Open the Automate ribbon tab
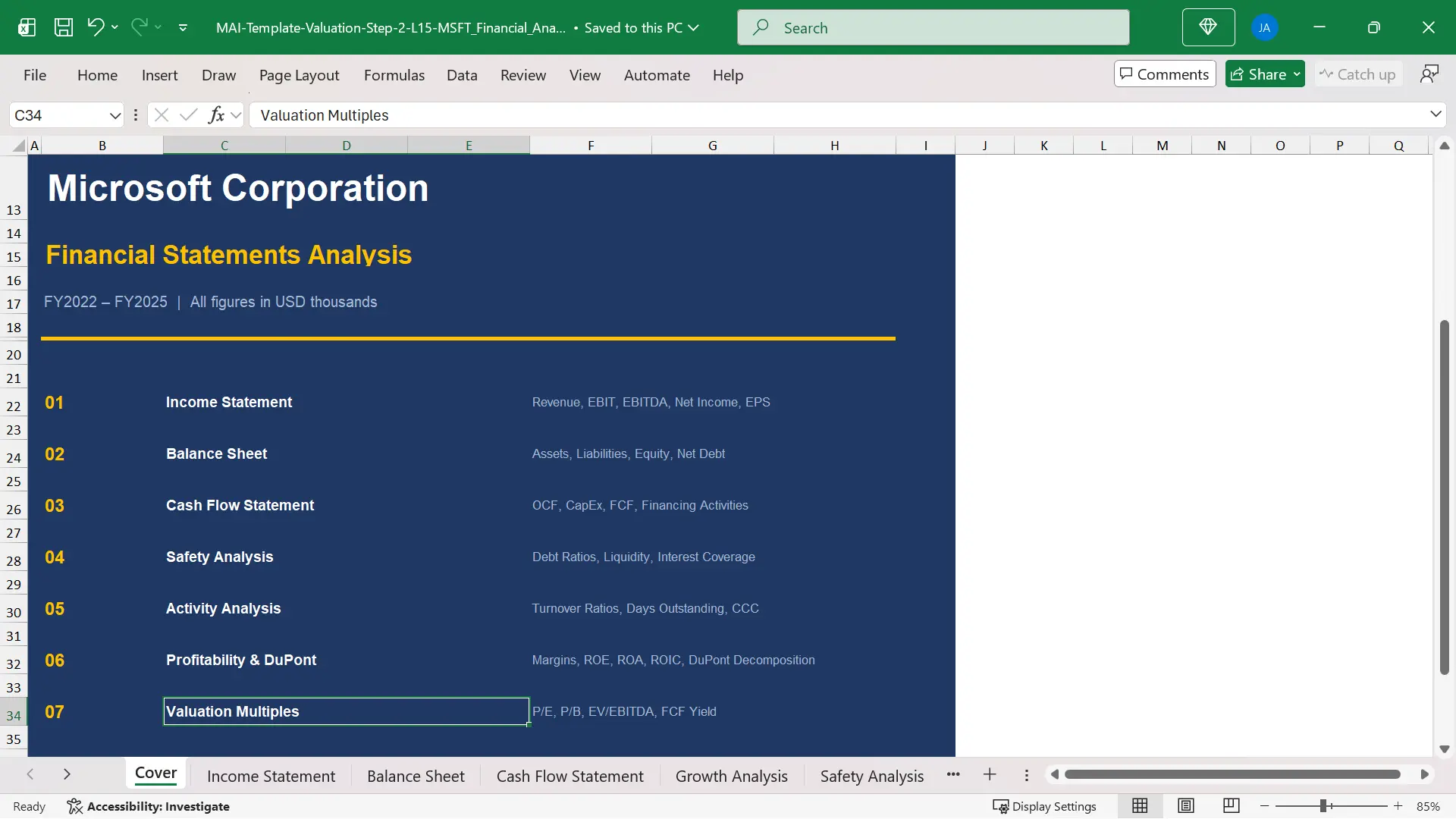Image resolution: width=1456 pixels, height=819 pixels. pyautogui.click(x=657, y=75)
